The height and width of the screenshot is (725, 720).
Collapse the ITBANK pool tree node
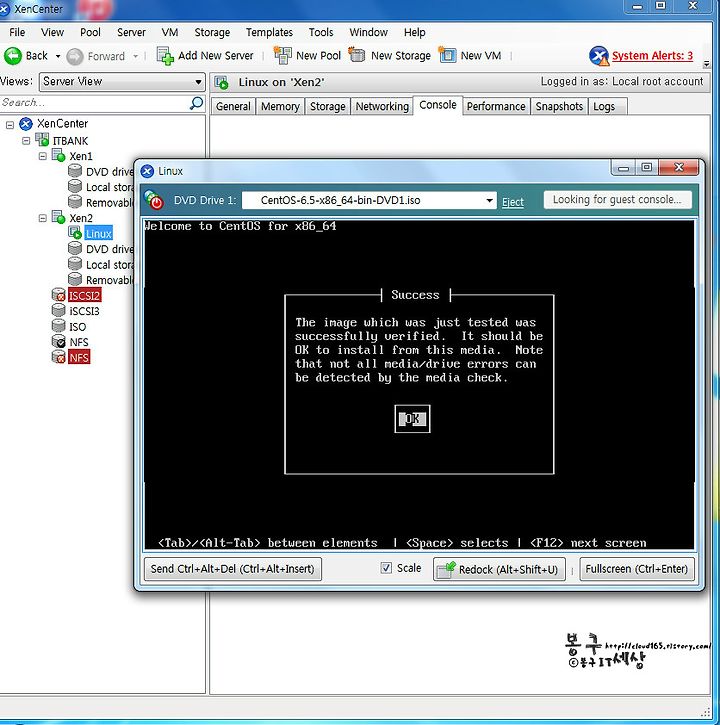coord(26,140)
